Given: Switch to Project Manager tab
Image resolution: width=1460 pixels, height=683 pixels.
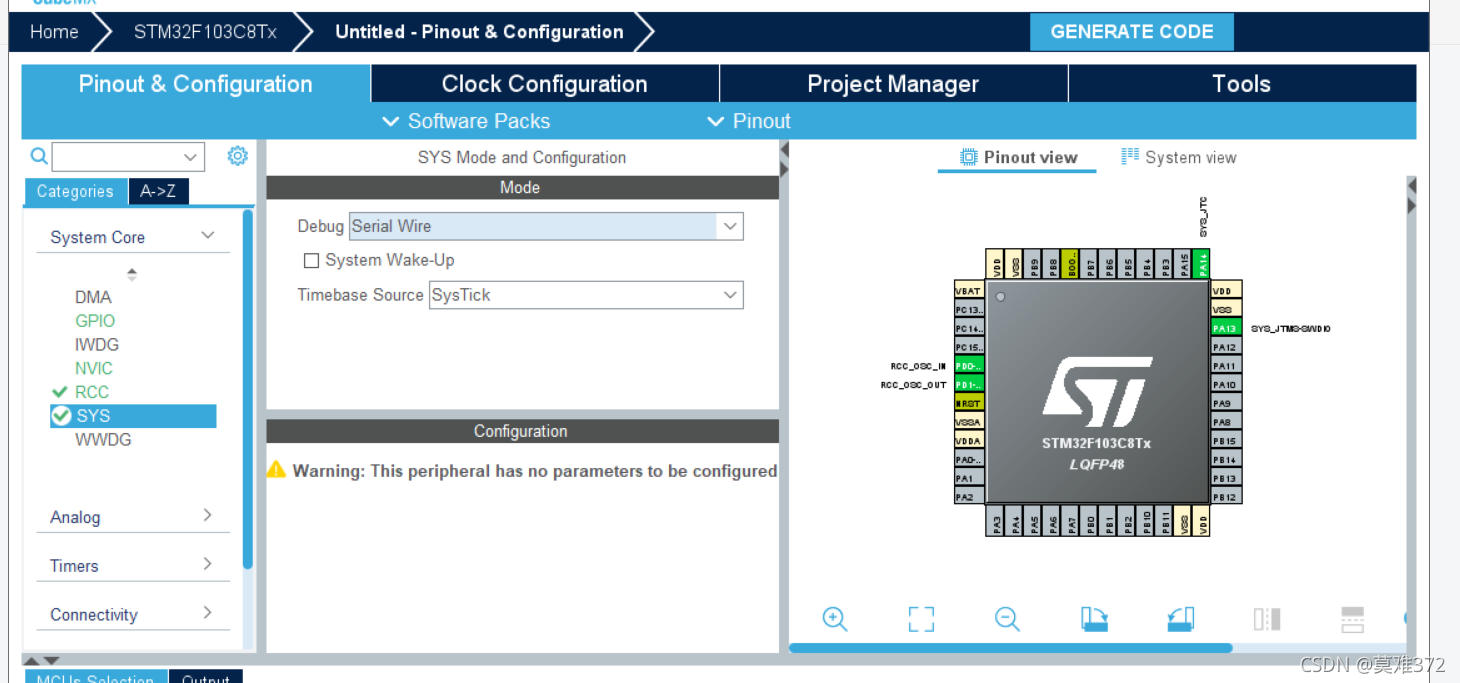Looking at the screenshot, I should tap(893, 84).
